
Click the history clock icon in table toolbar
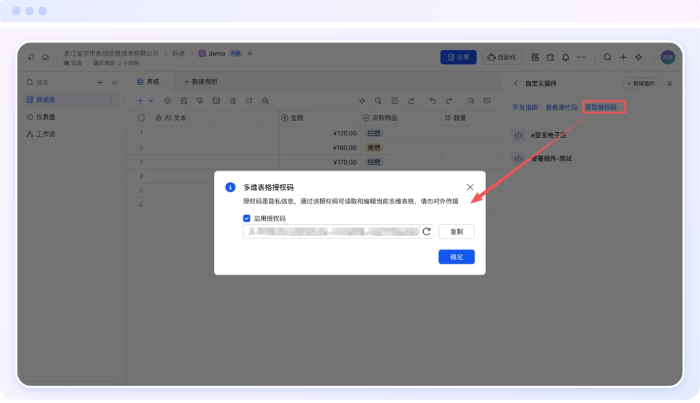[x=378, y=101]
